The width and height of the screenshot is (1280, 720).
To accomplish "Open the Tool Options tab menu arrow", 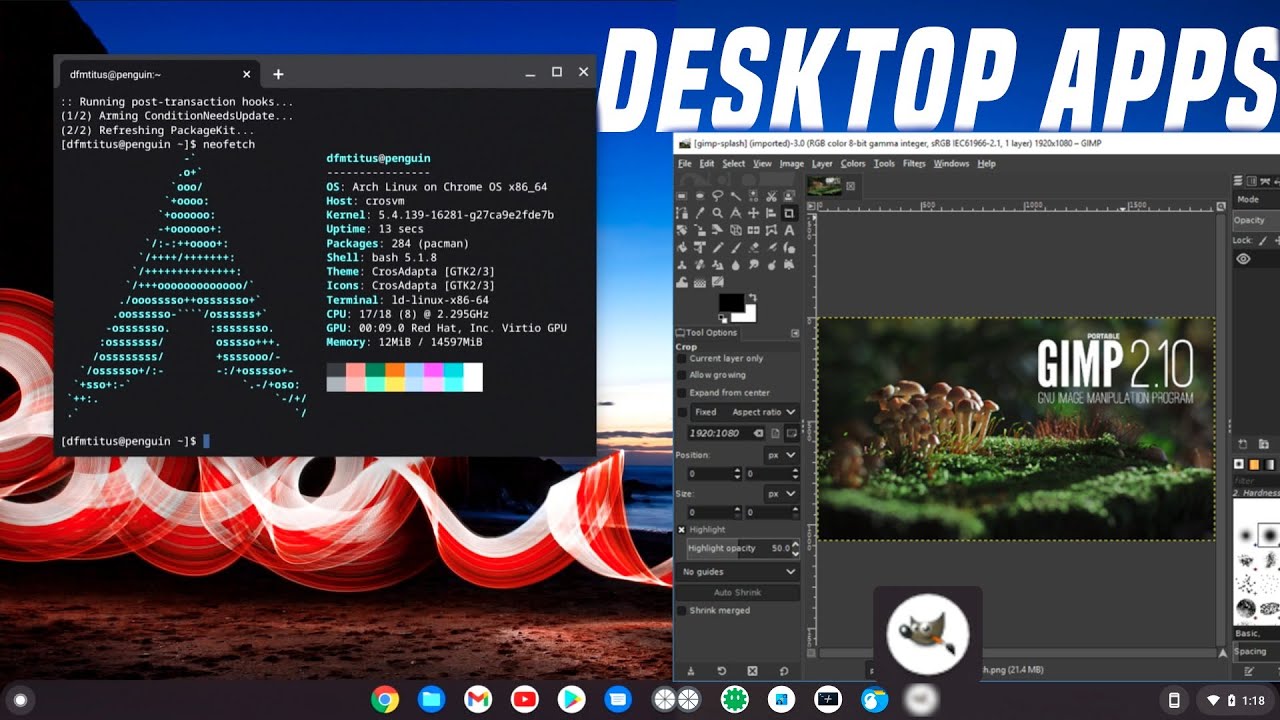I will [x=795, y=333].
